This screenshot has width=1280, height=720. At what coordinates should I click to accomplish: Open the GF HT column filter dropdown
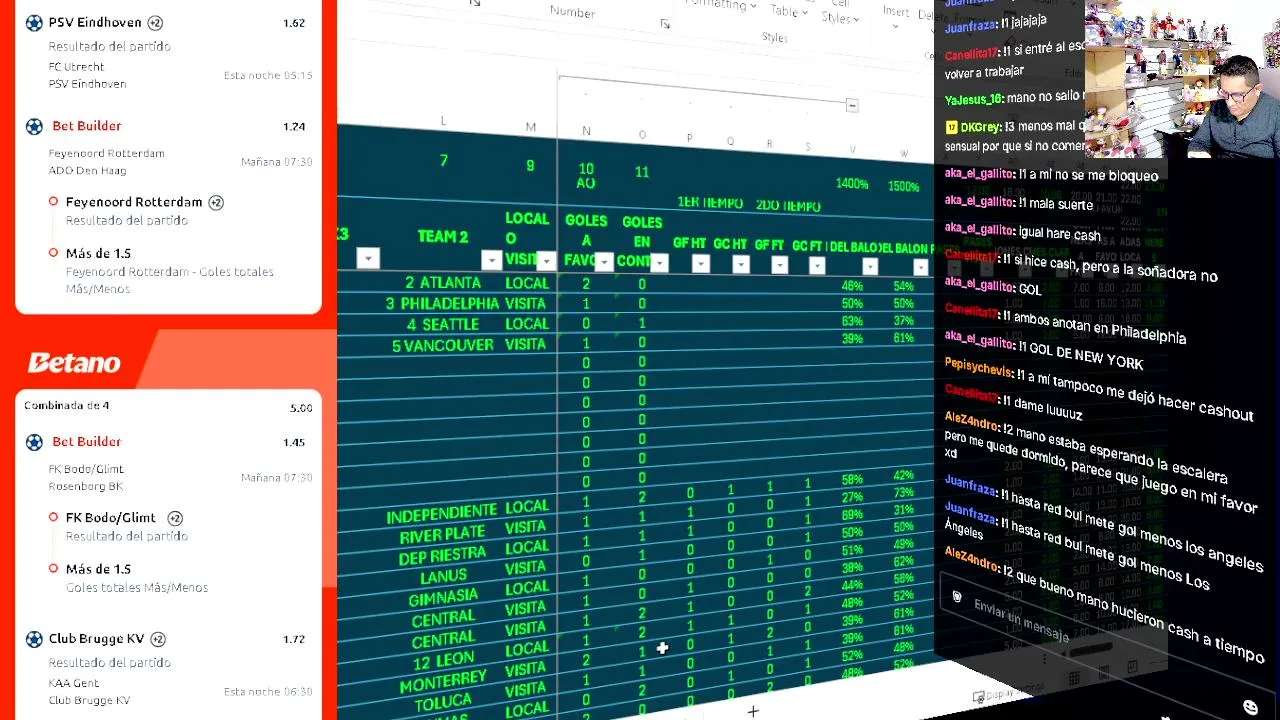(700, 264)
